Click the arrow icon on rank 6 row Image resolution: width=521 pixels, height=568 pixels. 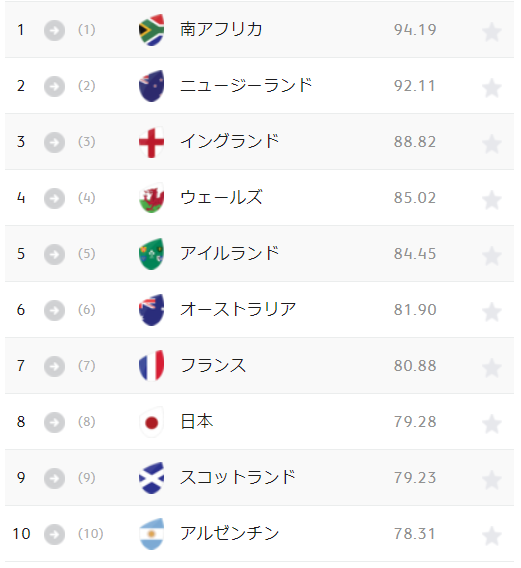pos(54,310)
